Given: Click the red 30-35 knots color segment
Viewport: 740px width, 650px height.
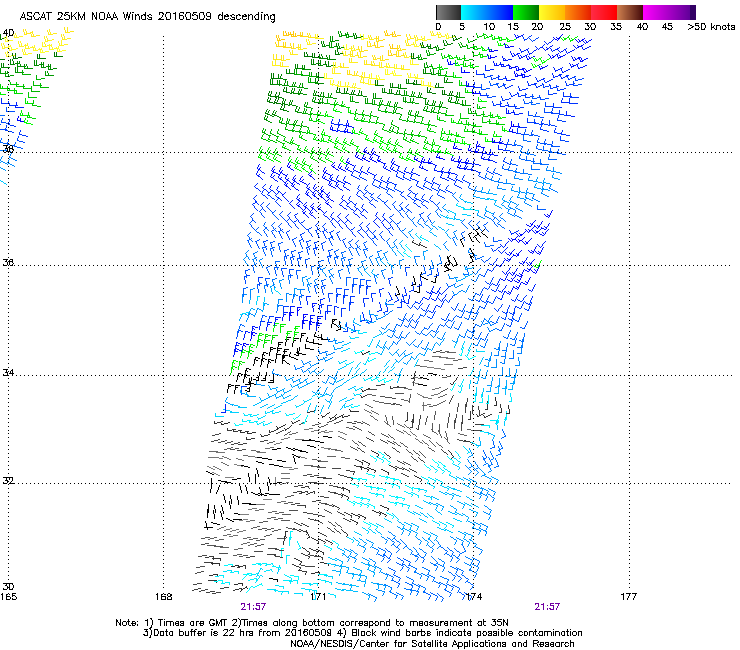Looking at the screenshot, I should [x=604, y=12].
